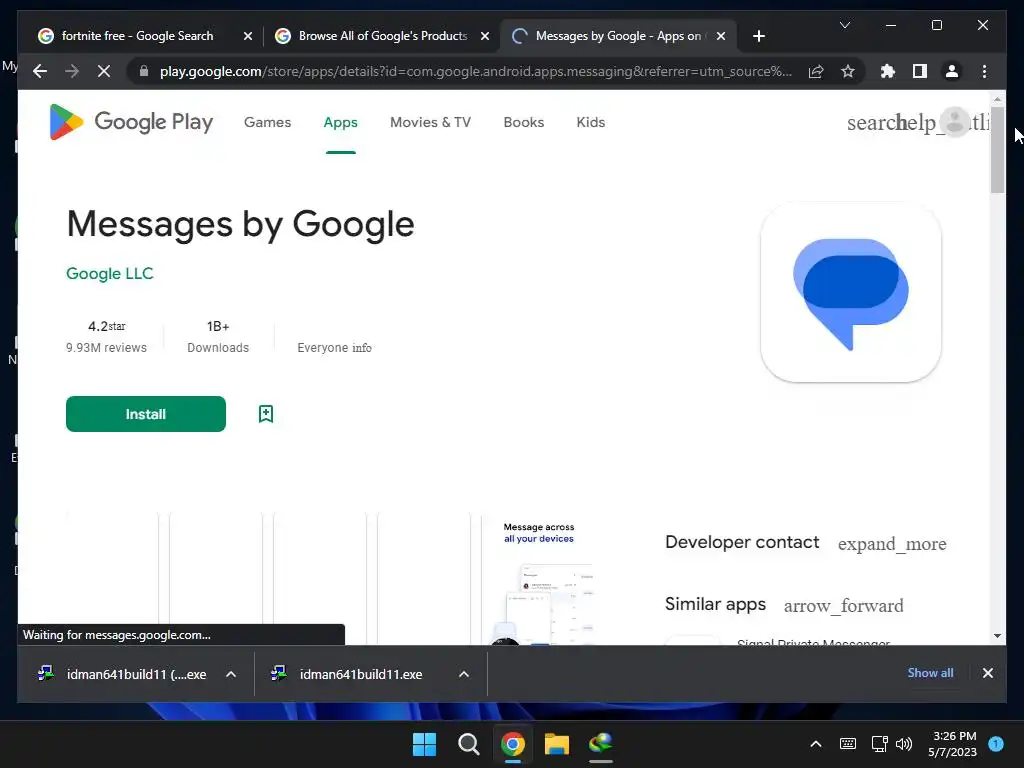
Task: Open Books section in Google Play
Action: click(x=524, y=122)
